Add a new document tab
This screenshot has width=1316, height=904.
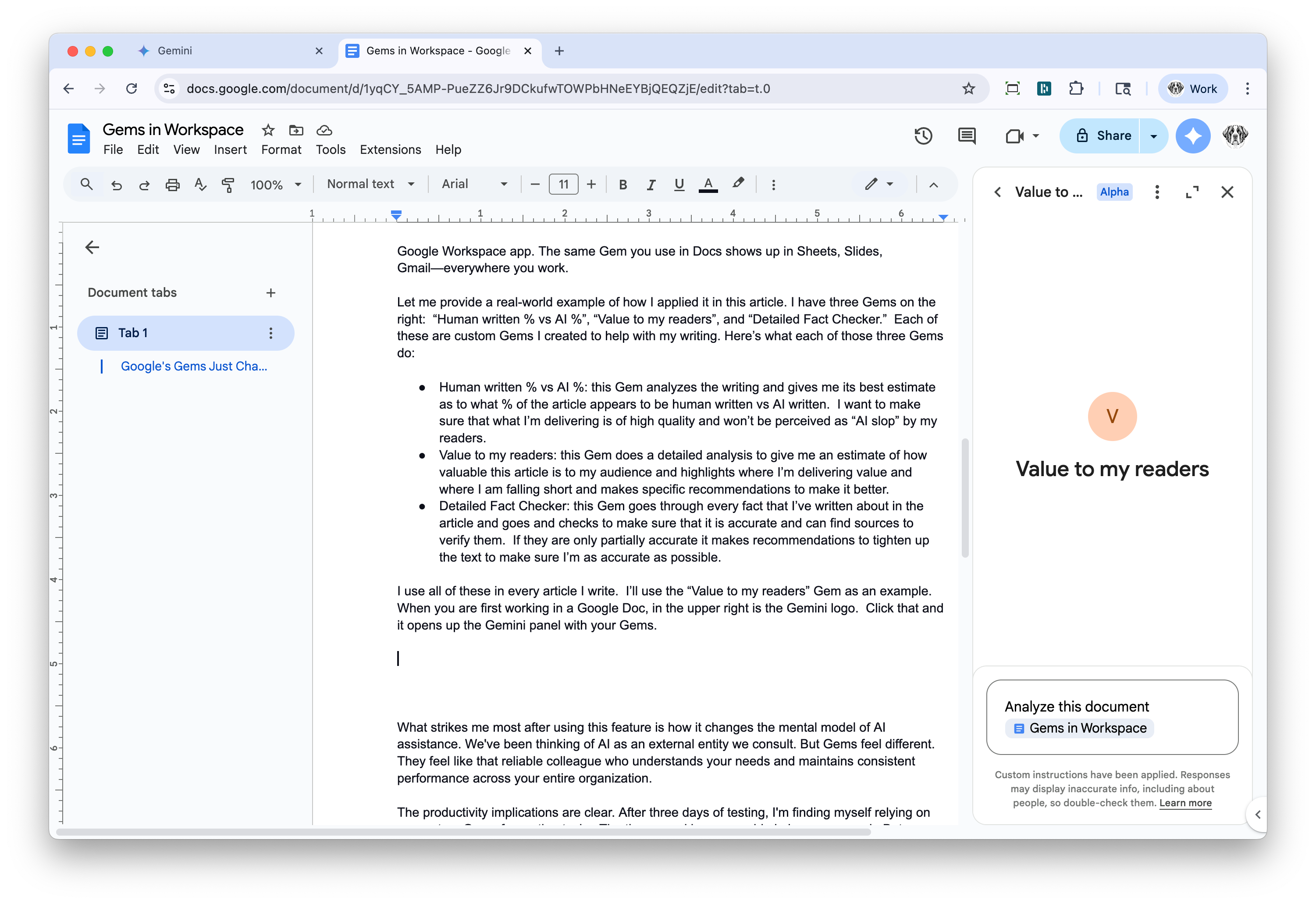tap(270, 293)
